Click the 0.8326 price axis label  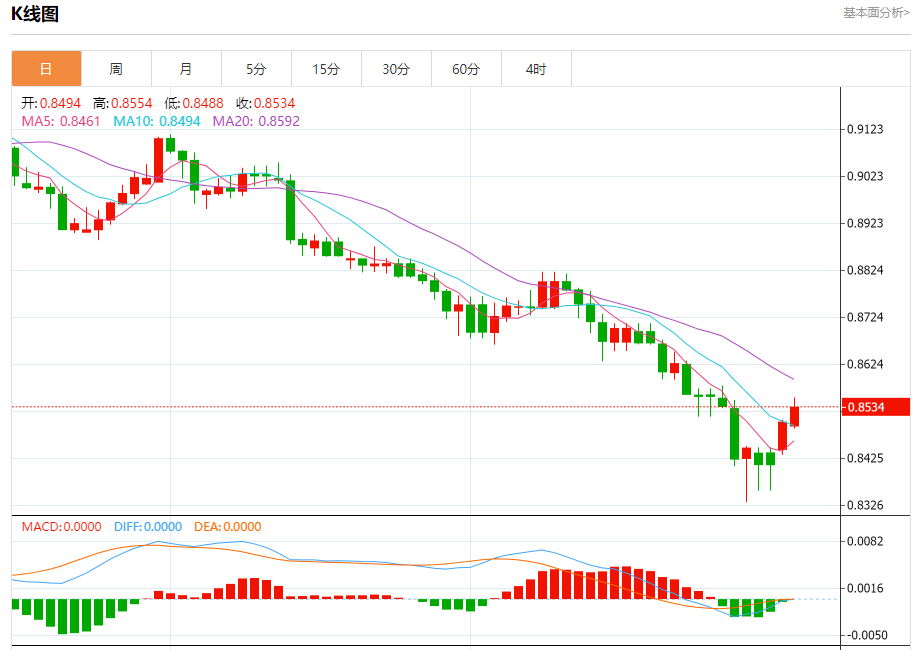pos(866,505)
